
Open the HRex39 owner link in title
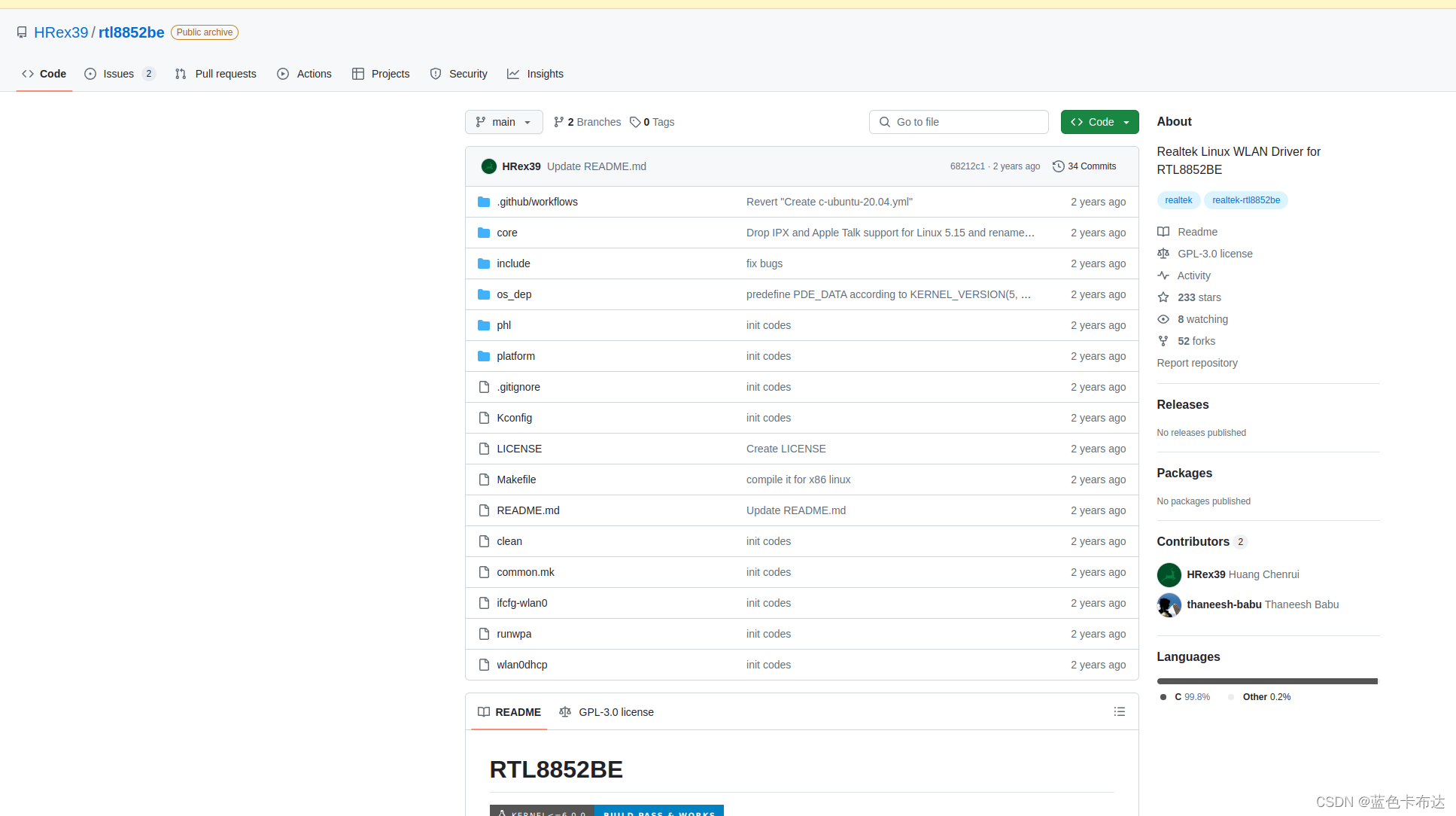[x=61, y=32]
